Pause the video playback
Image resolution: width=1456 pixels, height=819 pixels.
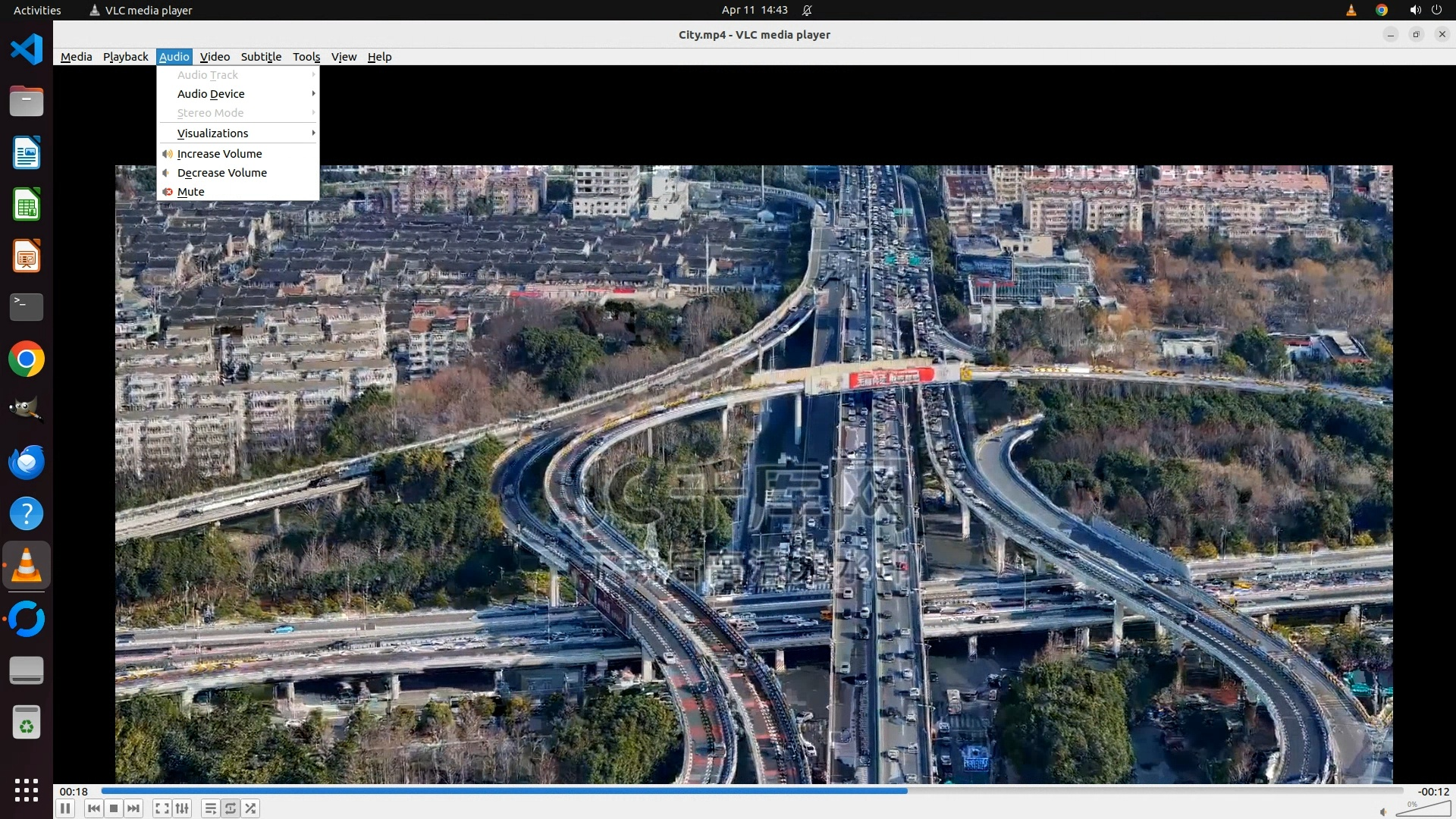tap(65, 808)
